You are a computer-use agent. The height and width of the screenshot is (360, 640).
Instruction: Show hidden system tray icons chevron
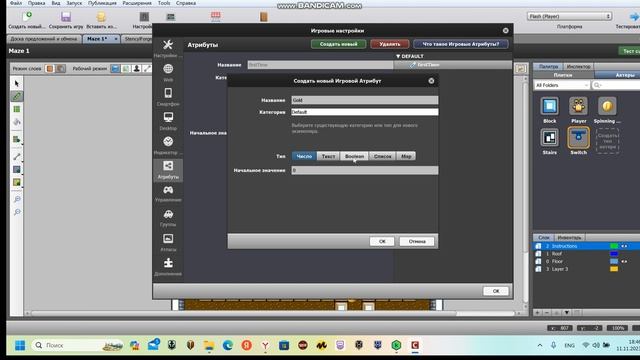click(x=540, y=345)
